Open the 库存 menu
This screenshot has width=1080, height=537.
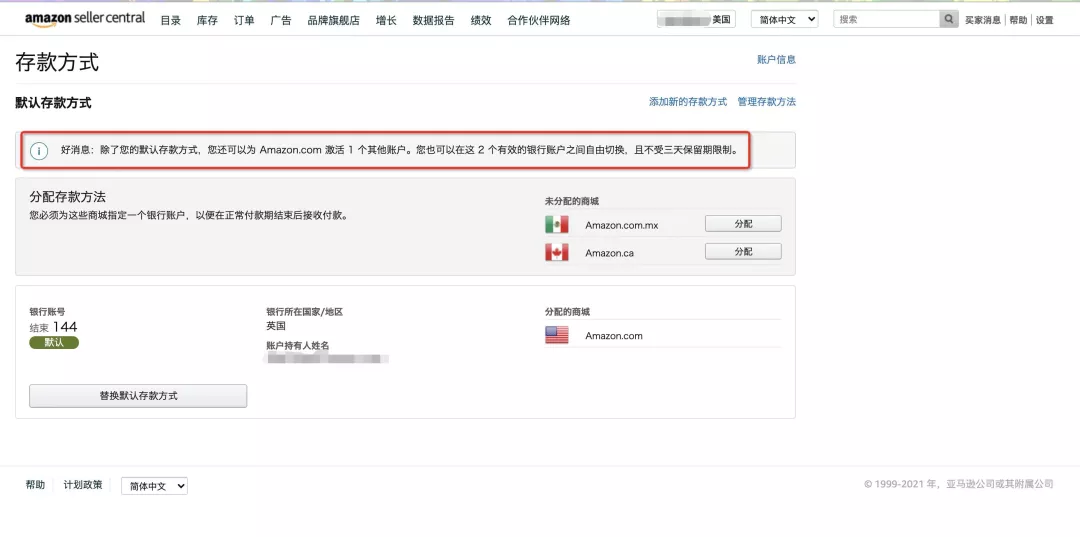click(207, 20)
